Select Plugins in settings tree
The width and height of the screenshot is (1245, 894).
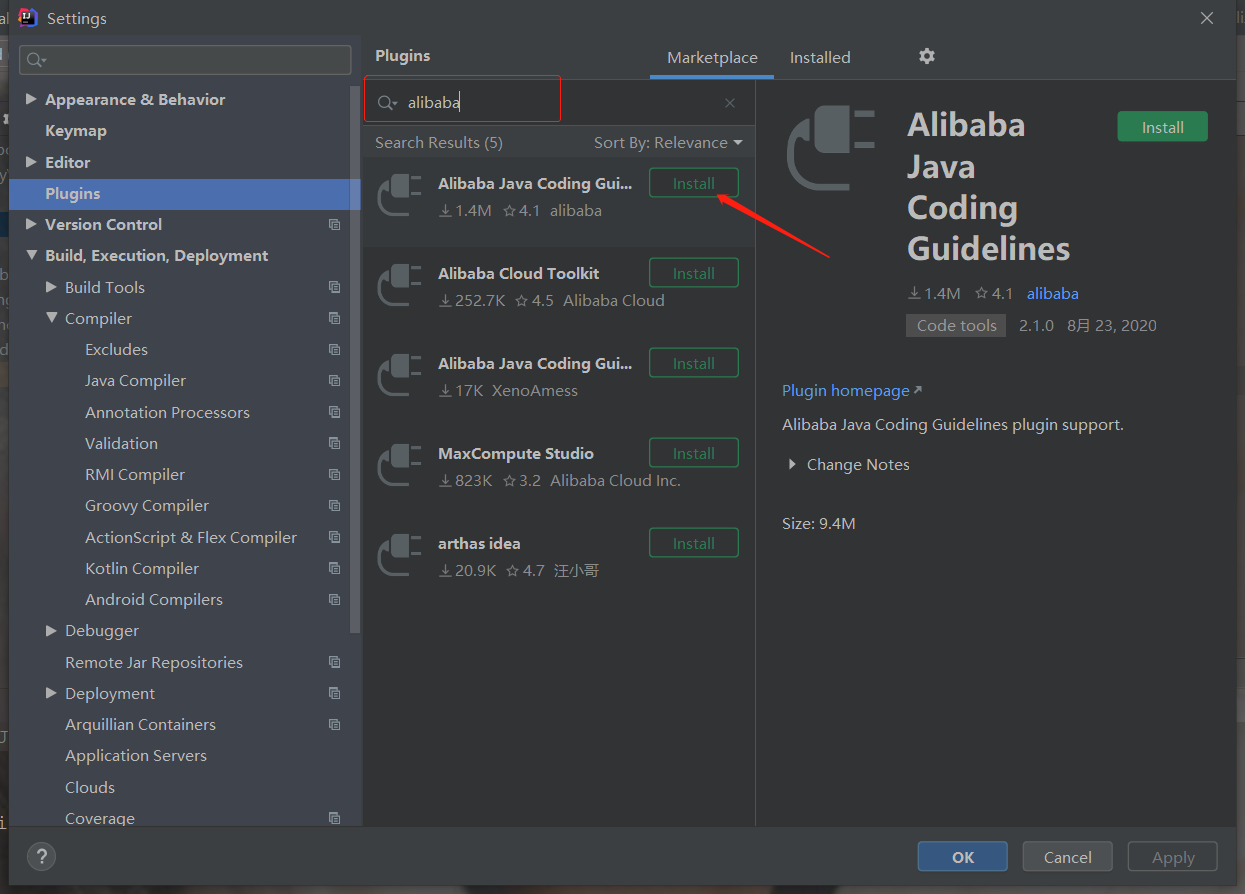[x=185, y=193]
